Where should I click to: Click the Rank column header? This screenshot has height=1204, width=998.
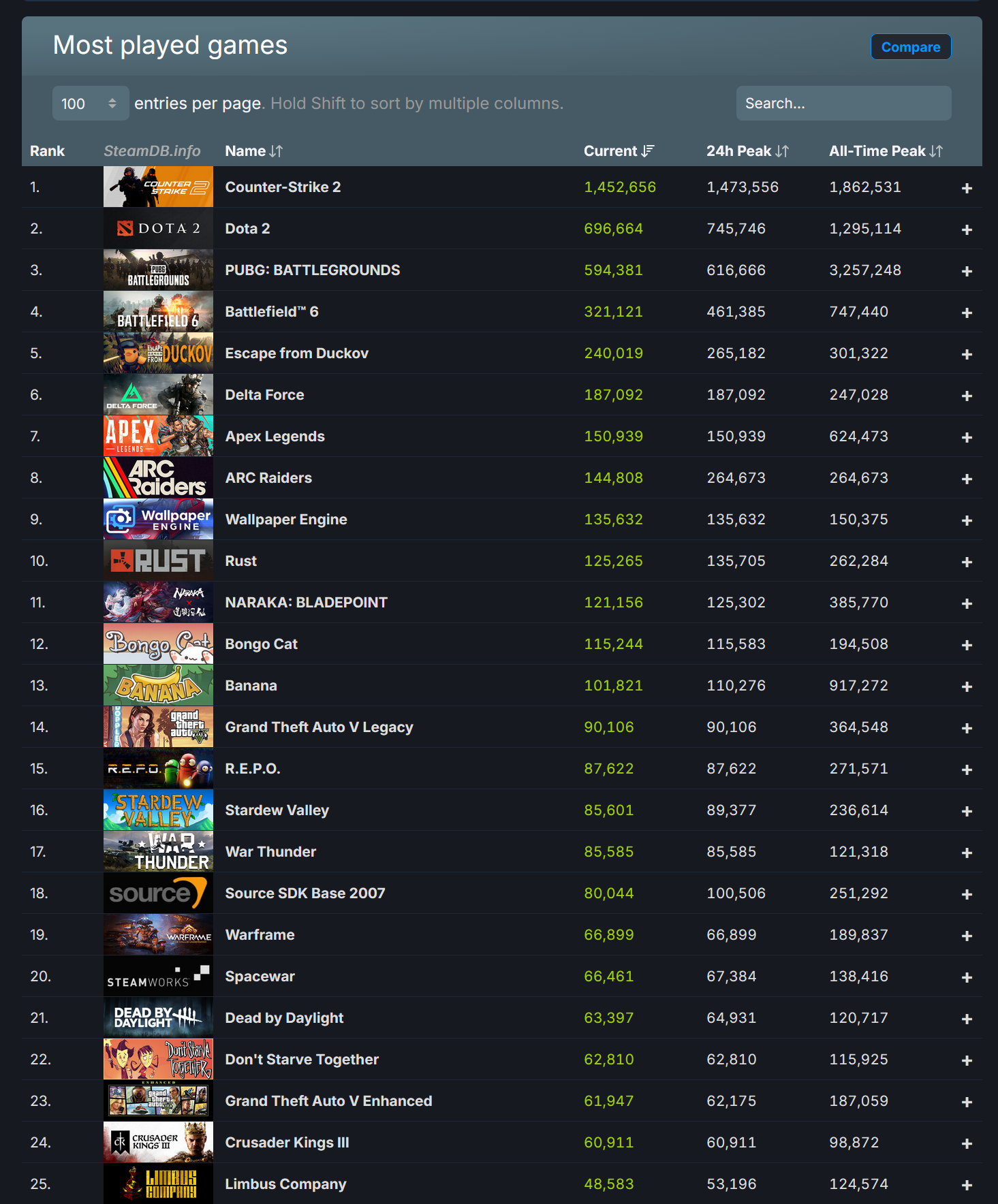[47, 151]
